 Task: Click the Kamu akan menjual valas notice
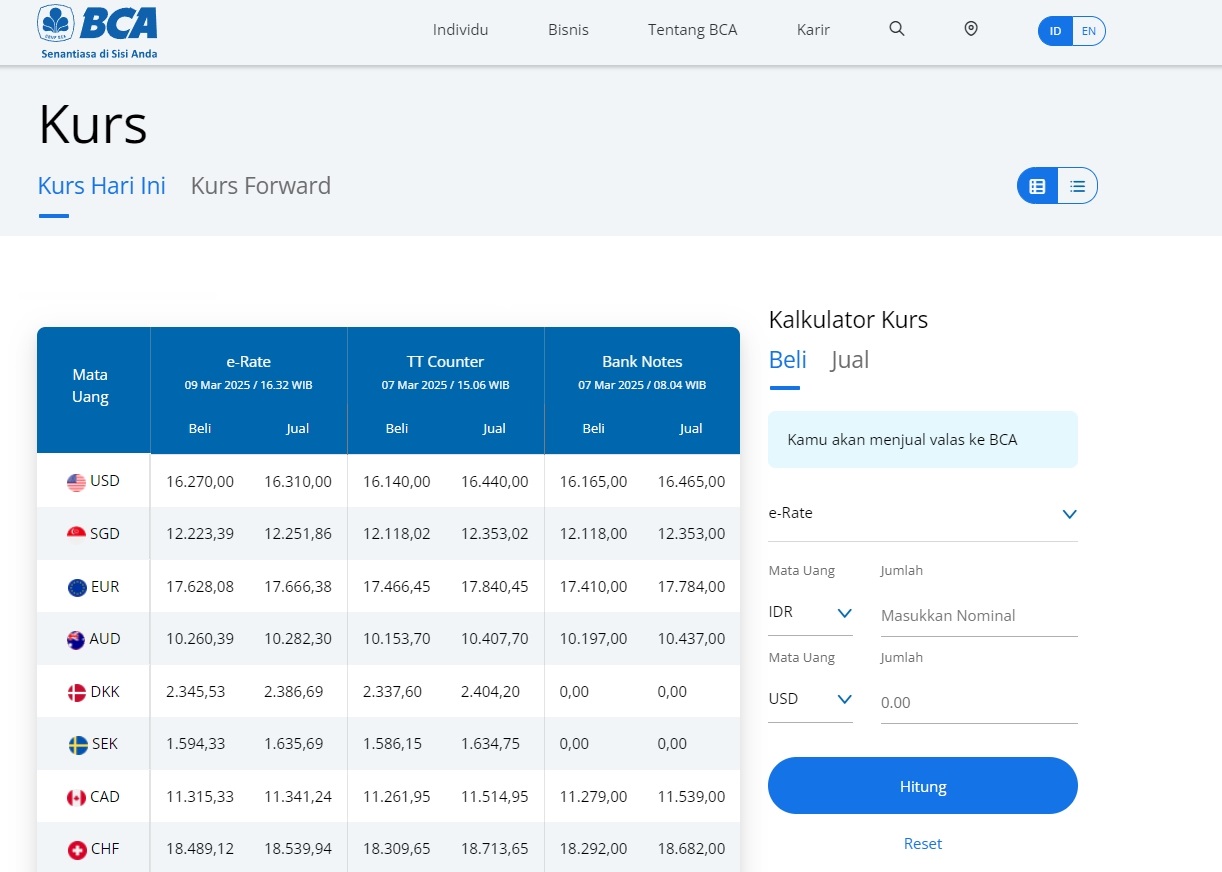[923, 439]
